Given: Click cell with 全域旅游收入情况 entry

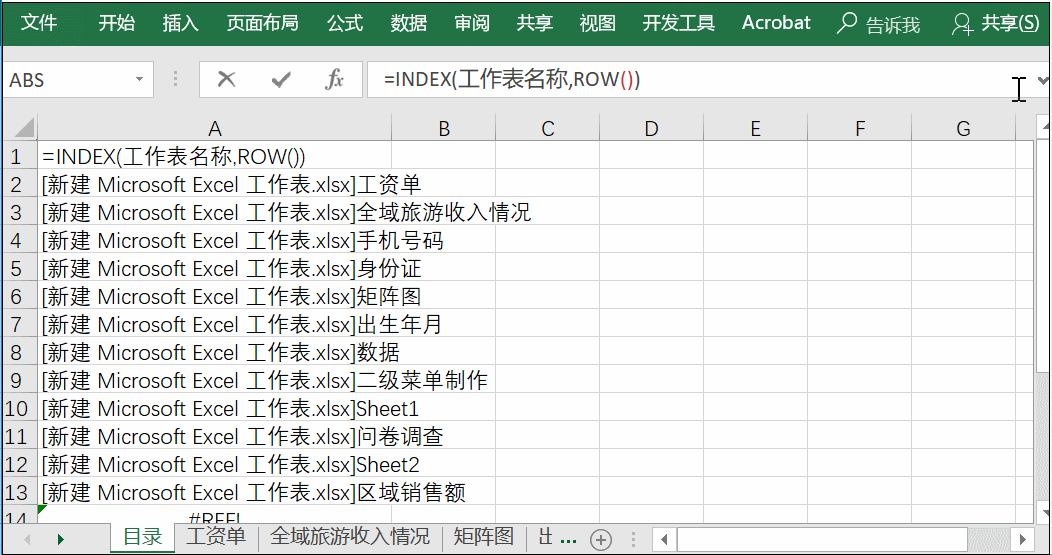Looking at the screenshot, I should coord(214,213).
